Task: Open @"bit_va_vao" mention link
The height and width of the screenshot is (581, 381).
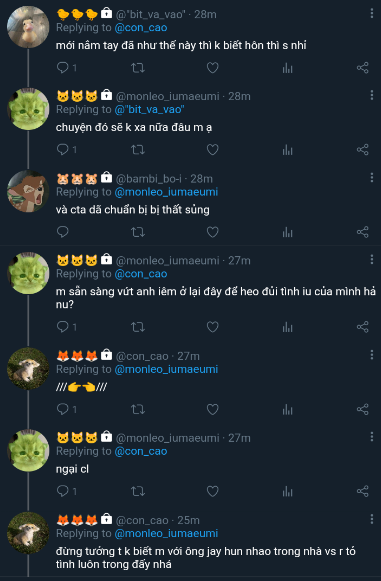Action: click(150, 110)
